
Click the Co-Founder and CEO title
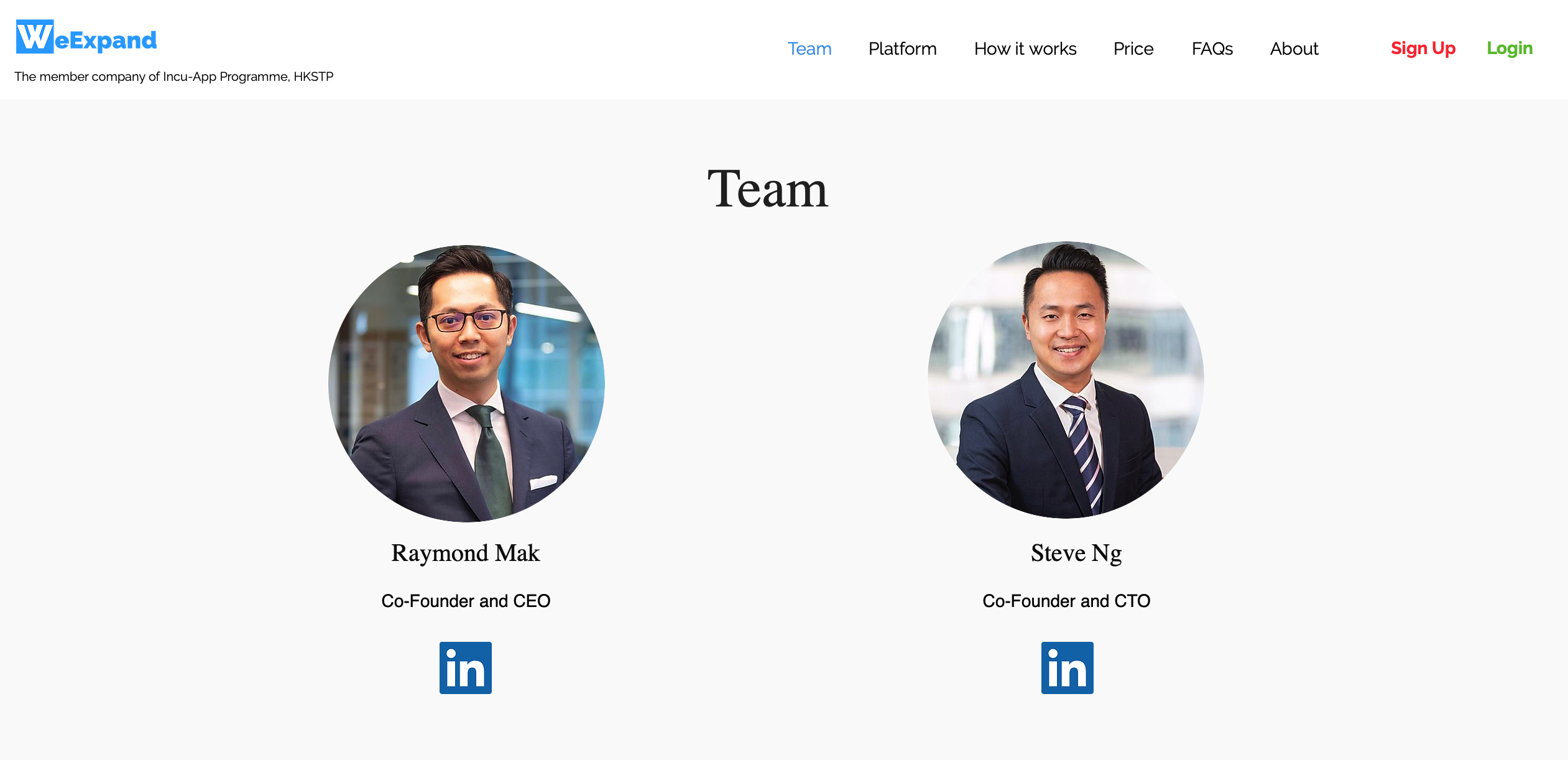[466, 601]
